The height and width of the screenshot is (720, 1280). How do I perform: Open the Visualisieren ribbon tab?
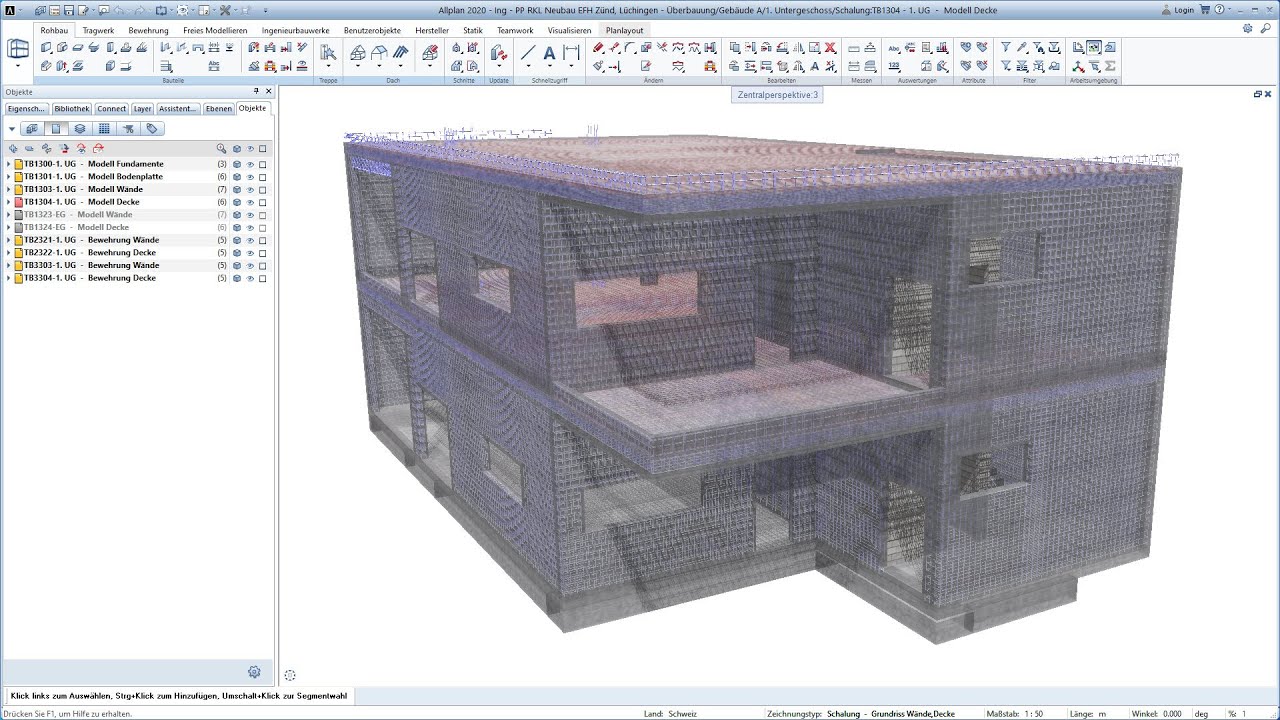click(569, 30)
